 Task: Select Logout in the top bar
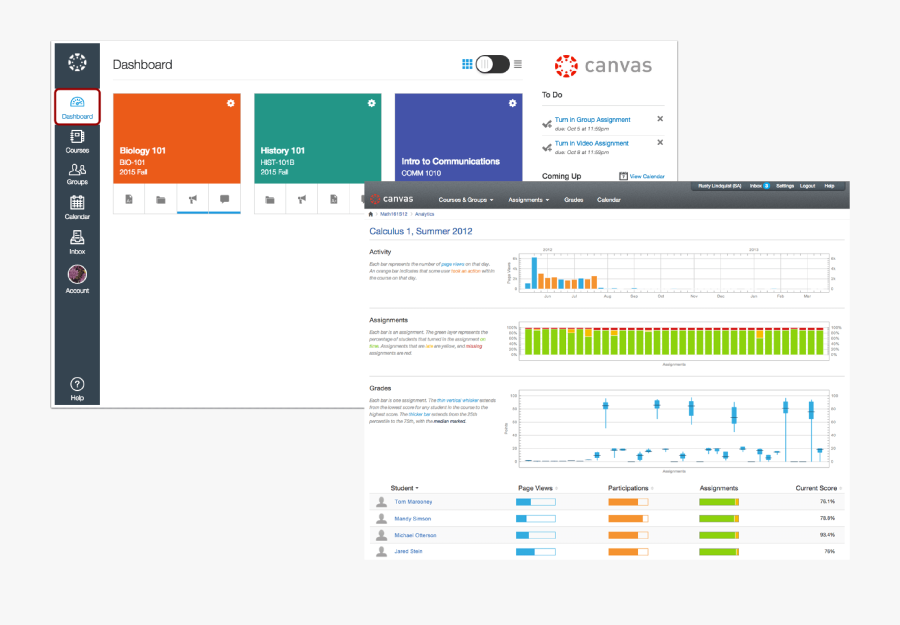808,186
